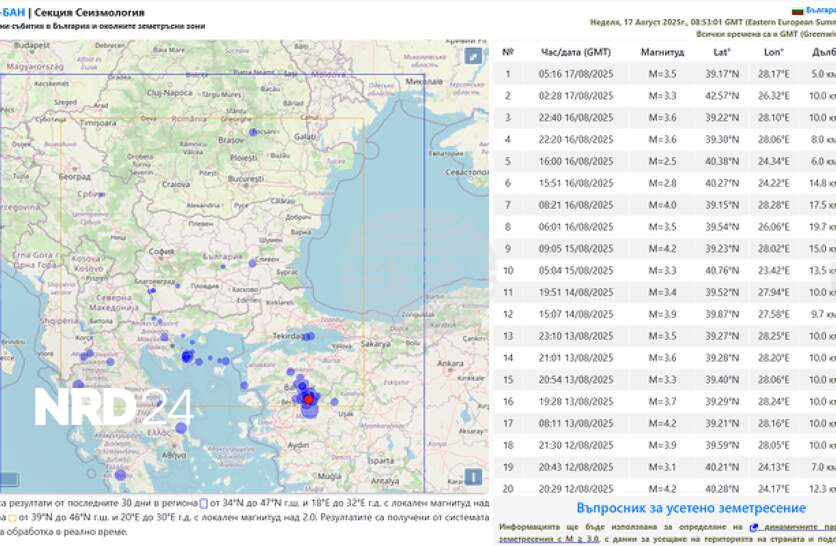Click the 'Час/дата (GMT)' column header
836x546 pixels.
[575, 52]
